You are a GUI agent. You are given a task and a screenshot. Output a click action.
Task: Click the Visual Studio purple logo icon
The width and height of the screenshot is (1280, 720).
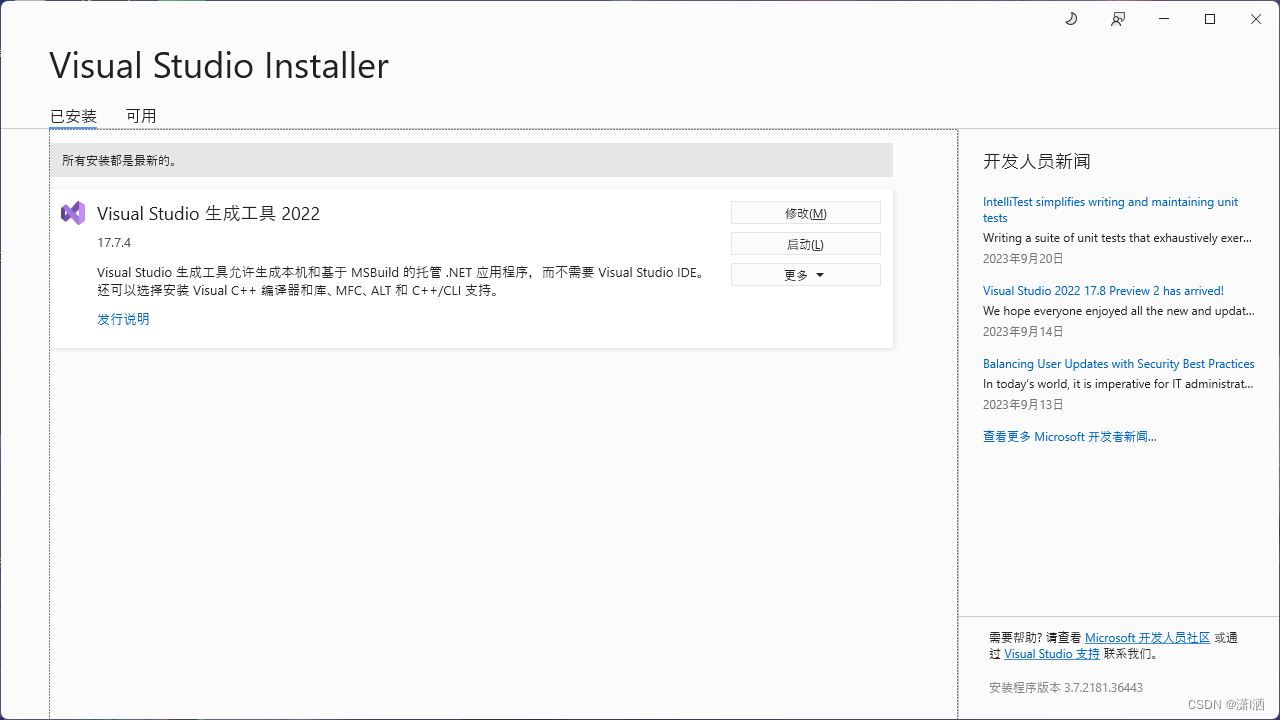click(x=73, y=213)
